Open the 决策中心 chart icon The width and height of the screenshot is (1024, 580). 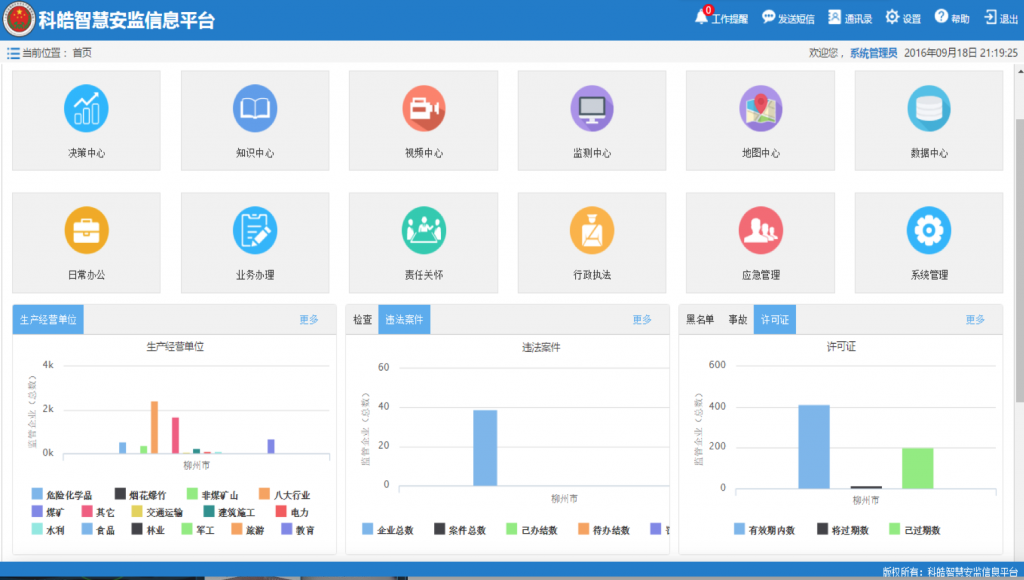86,108
